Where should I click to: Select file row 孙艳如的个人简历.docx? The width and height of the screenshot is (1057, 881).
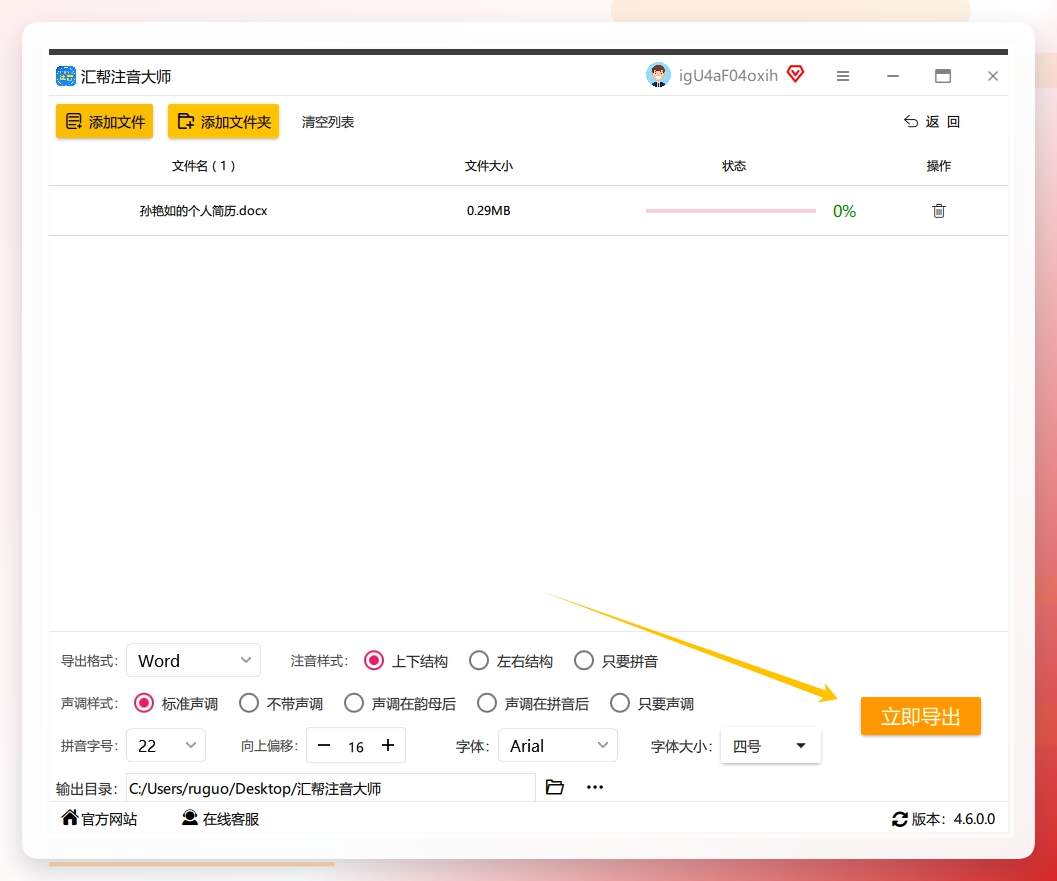tap(528, 211)
